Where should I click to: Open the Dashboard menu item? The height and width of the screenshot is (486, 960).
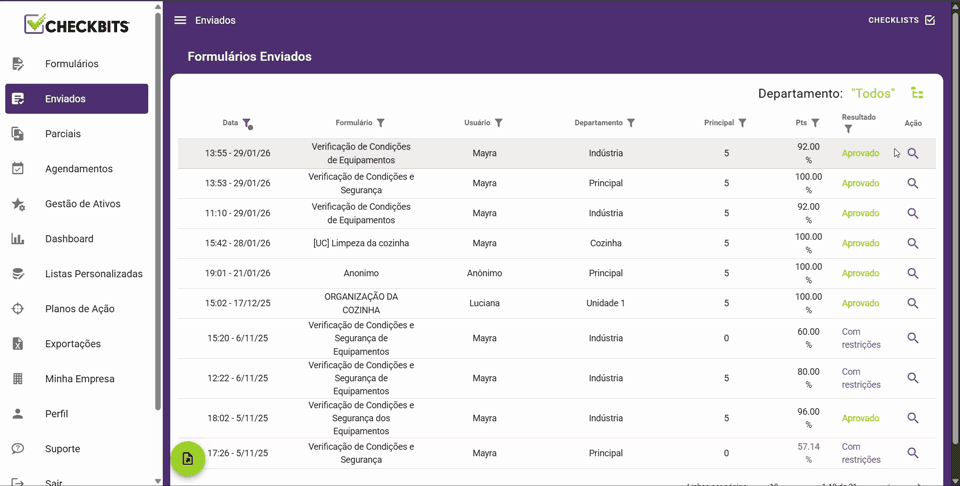[69, 239]
